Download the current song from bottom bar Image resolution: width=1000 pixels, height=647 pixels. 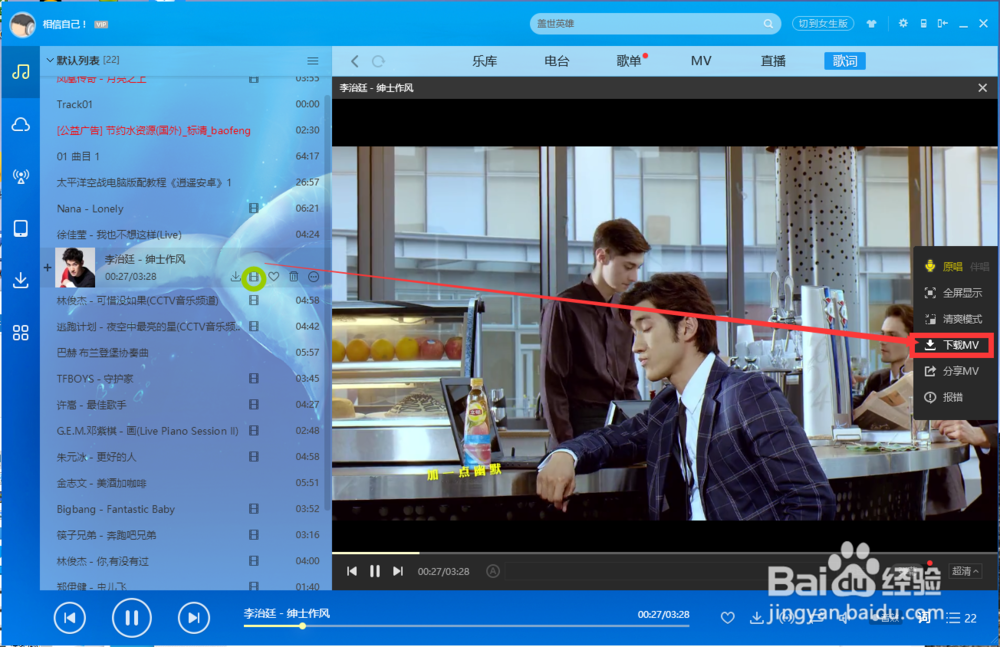click(x=756, y=618)
